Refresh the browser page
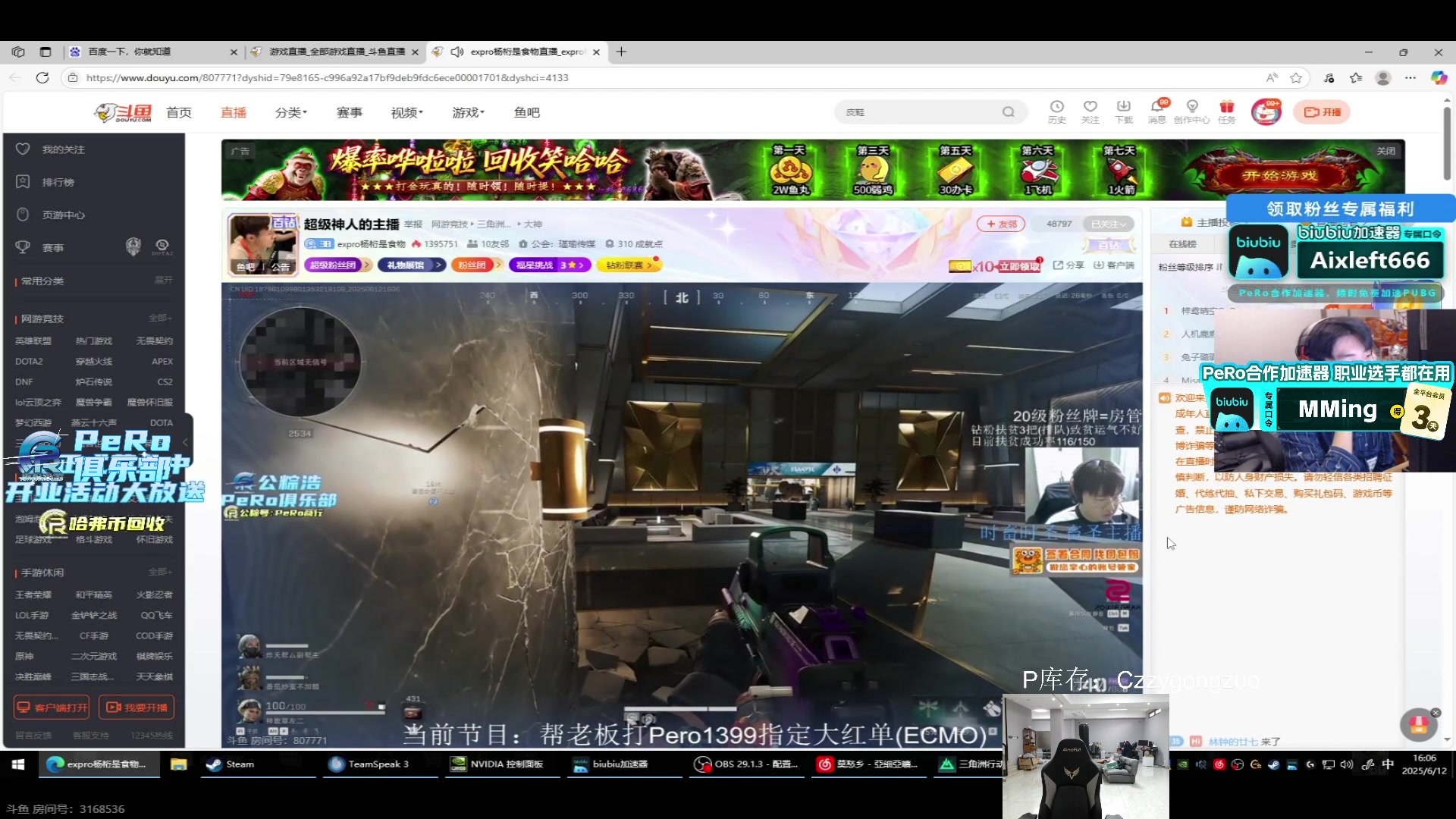The height and width of the screenshot is (819, 1456). click(42, 77)
